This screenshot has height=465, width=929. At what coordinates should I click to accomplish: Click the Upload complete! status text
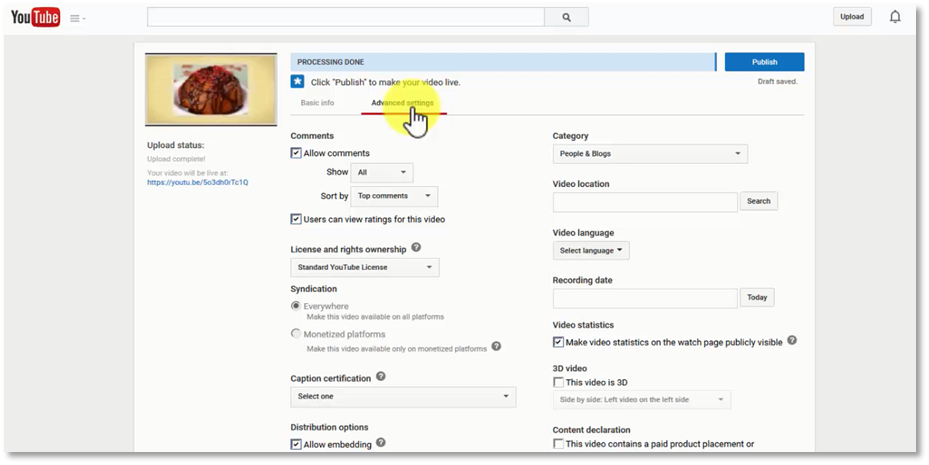click(177, 159)
